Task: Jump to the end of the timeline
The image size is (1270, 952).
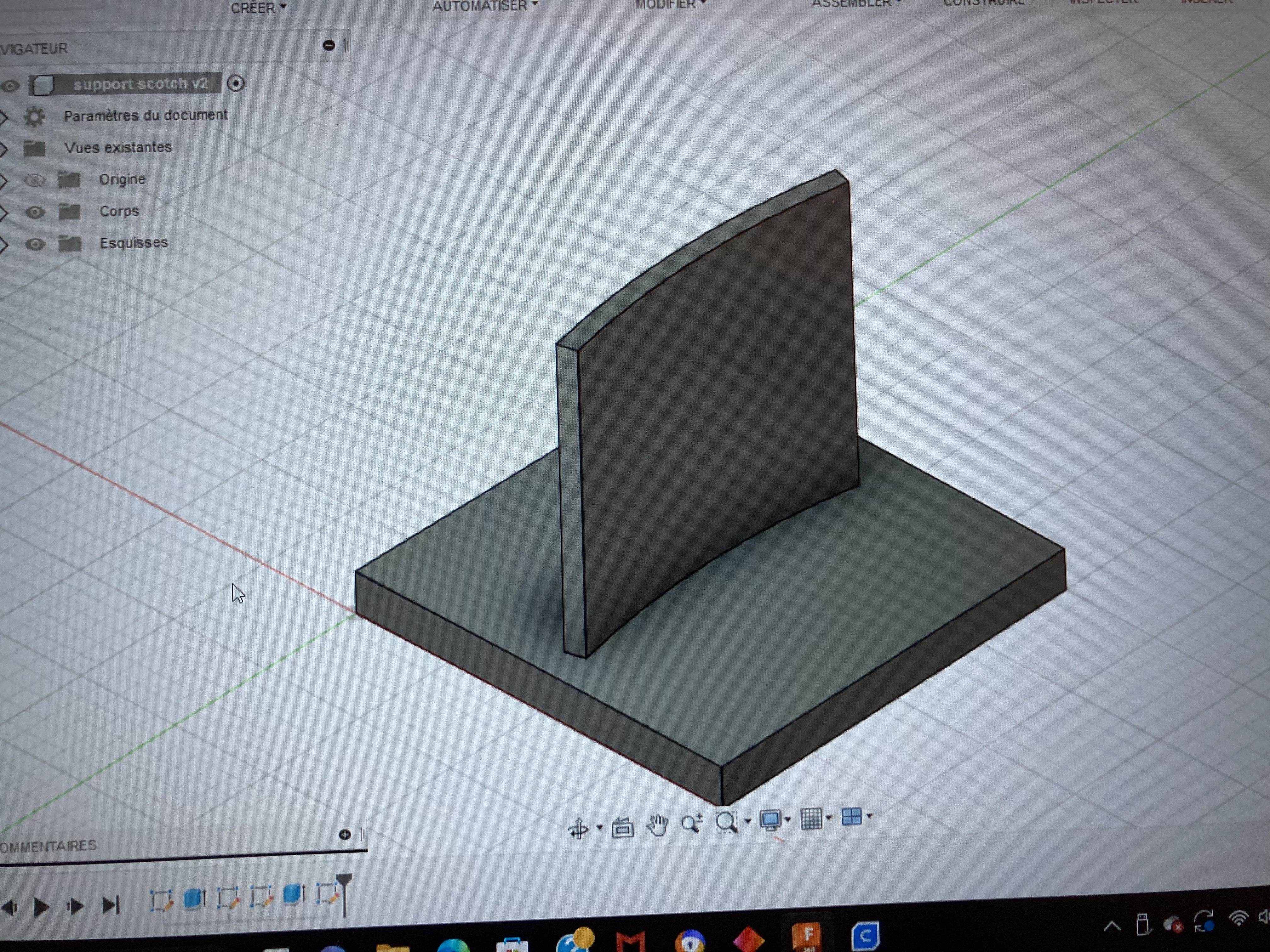Action: coord(111,905)
